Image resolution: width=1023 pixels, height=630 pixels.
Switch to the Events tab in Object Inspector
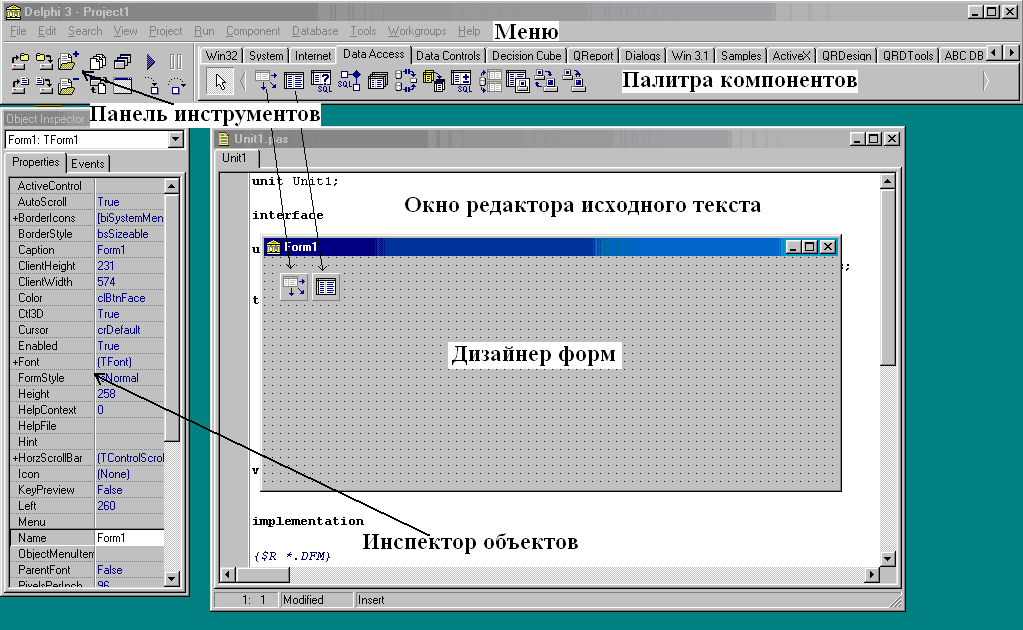(88, 164)
